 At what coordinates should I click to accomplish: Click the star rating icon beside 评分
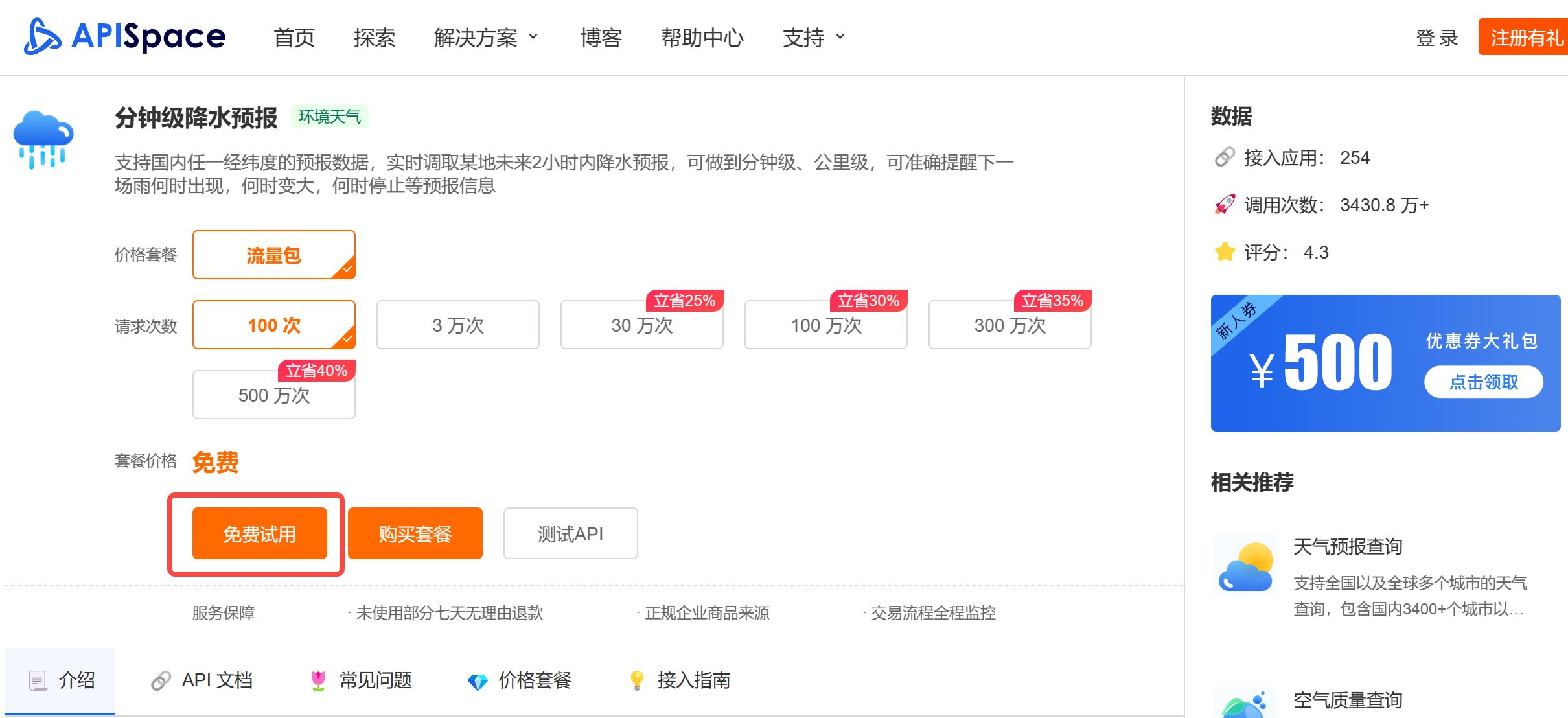[1225, 252]
